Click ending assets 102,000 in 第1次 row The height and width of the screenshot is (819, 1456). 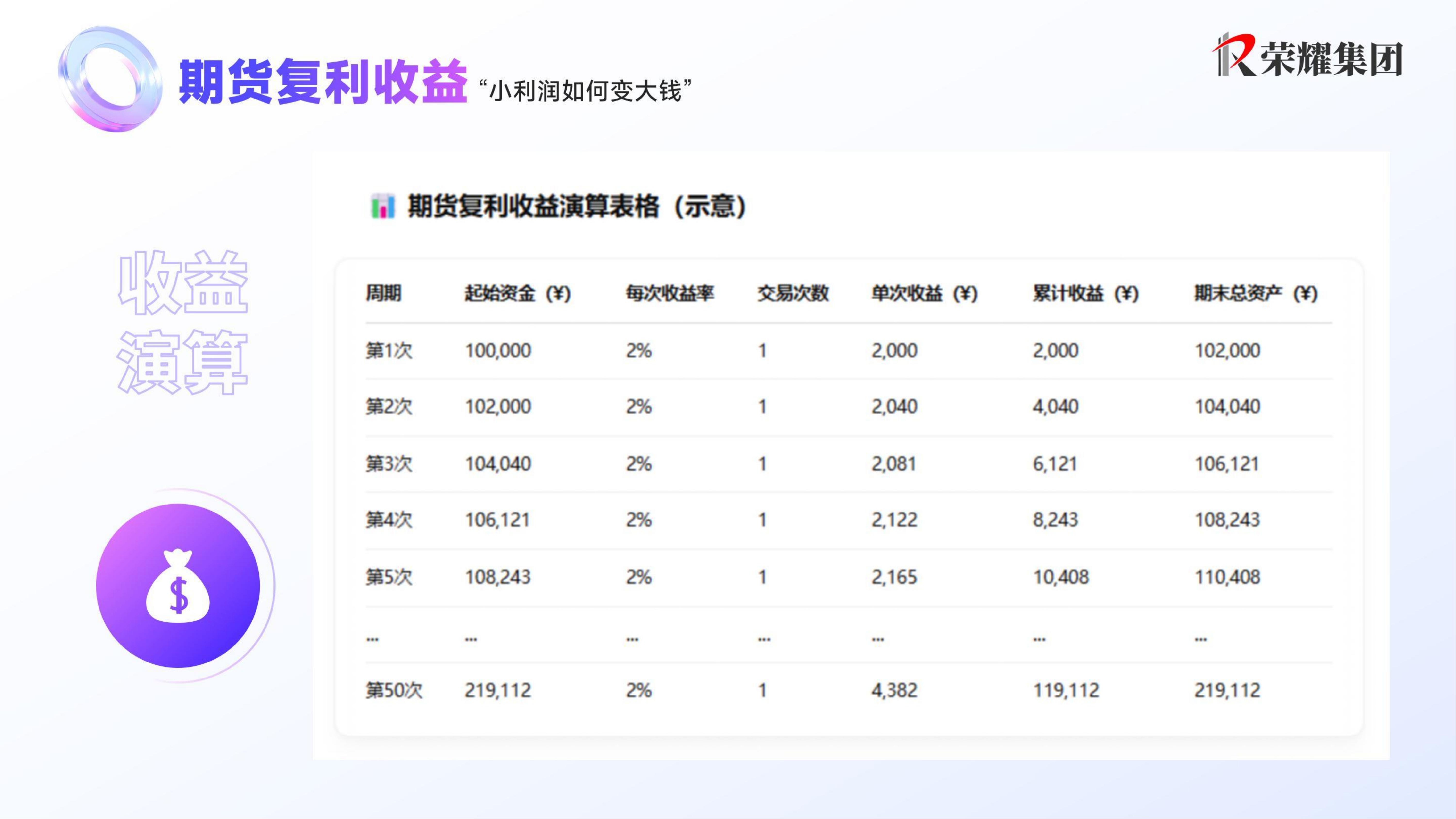coord(1228,351)
